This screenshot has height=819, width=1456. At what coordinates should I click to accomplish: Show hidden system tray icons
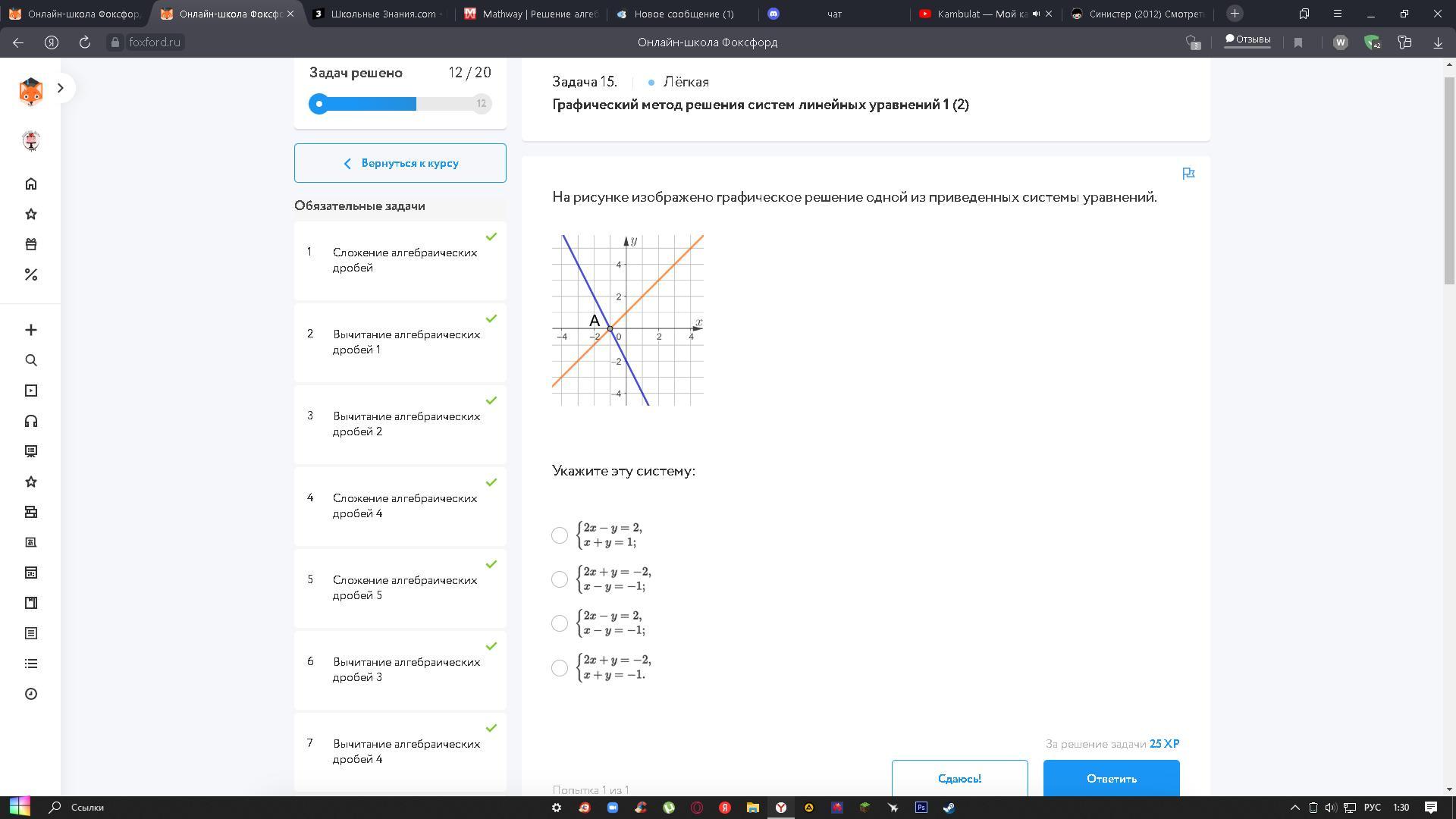coord(1294,808)
